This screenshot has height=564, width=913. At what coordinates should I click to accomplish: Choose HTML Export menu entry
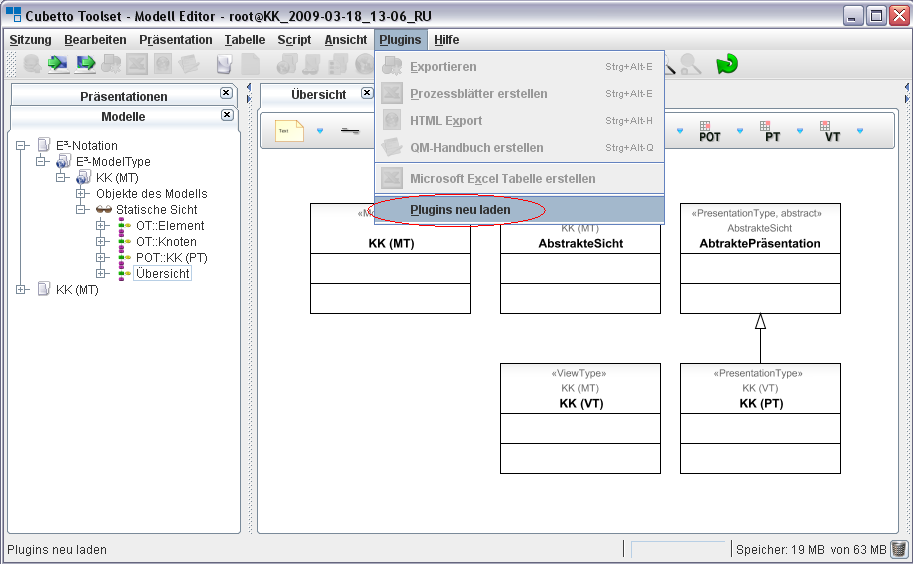(x=519, y=120)
